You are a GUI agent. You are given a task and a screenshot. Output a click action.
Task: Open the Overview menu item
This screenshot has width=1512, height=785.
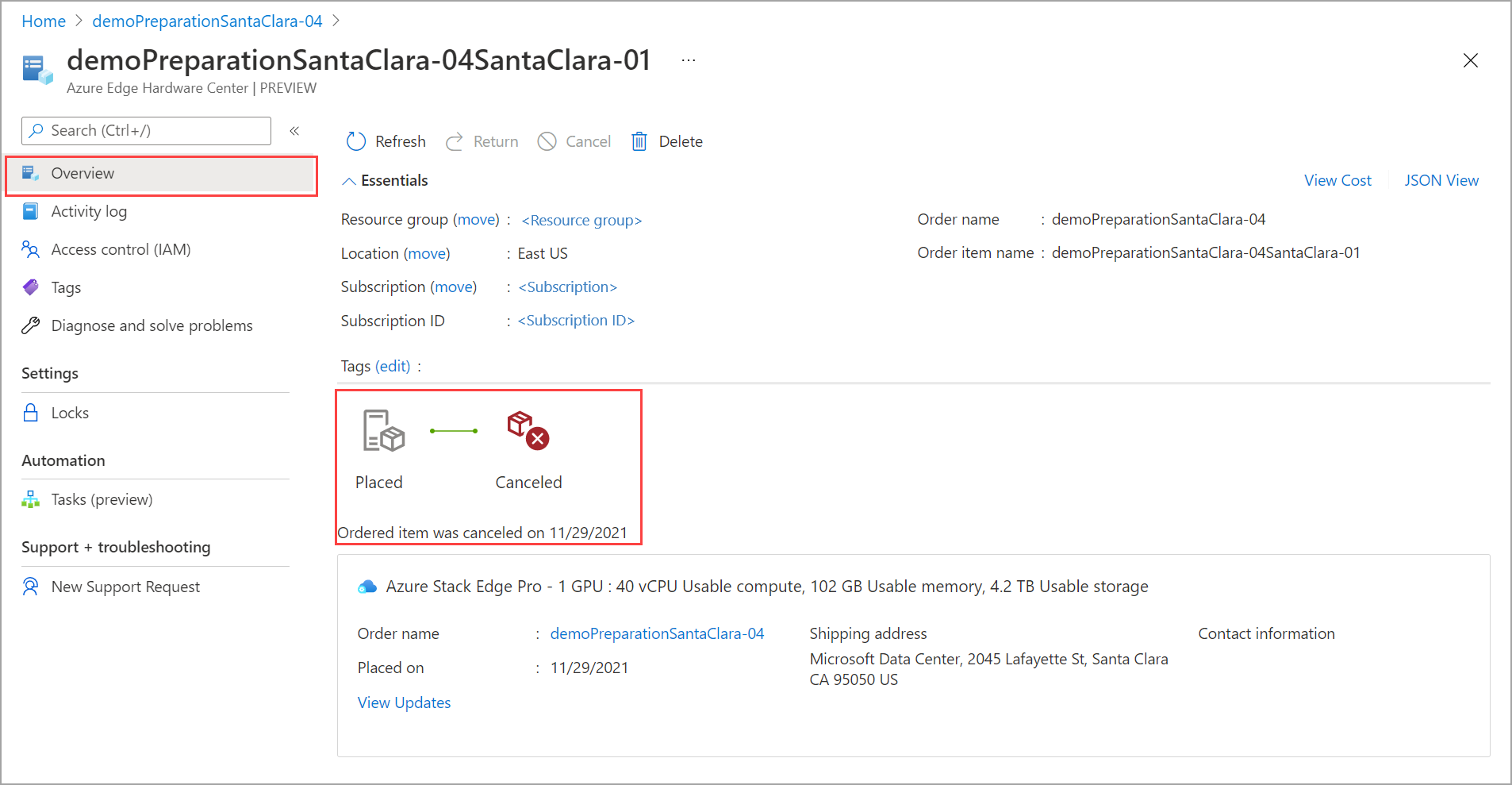click(162, 175)
